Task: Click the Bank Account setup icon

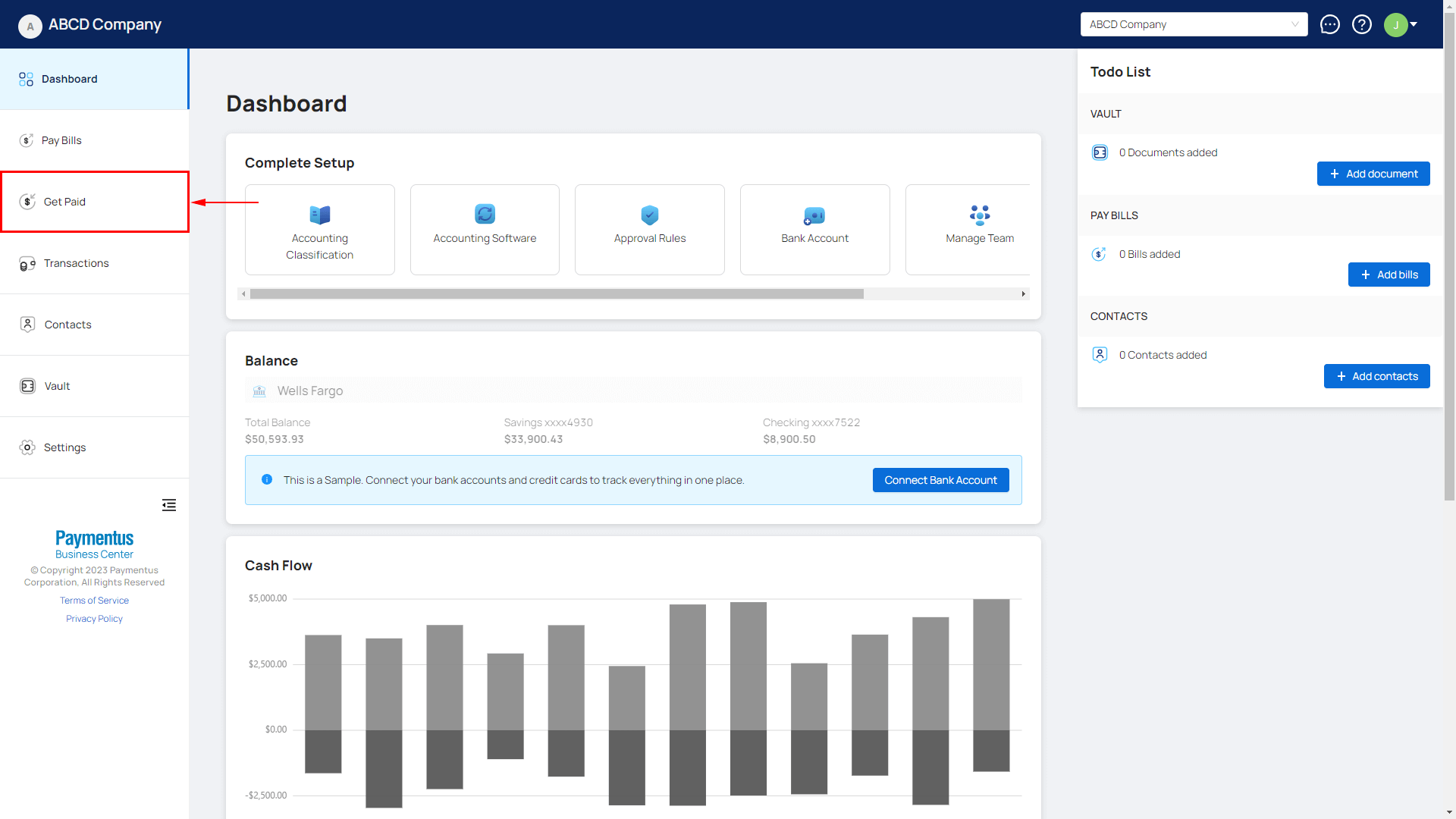Action: 814,216
